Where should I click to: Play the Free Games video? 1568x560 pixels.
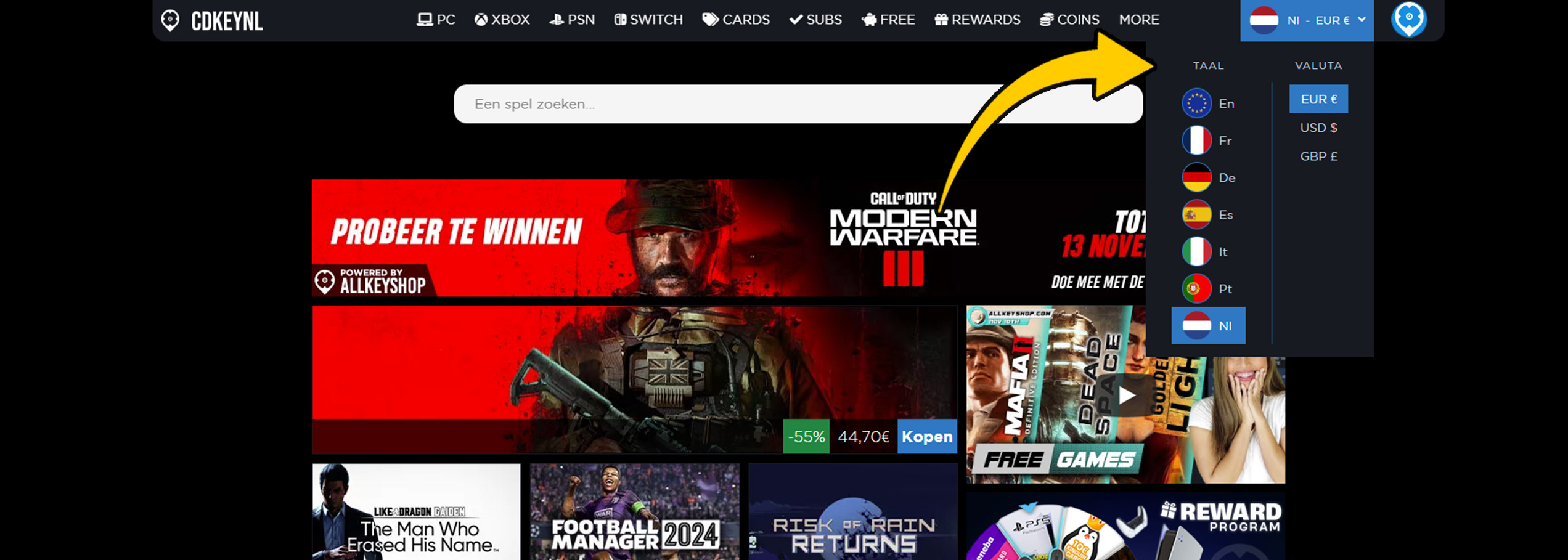pos(1125,395)
